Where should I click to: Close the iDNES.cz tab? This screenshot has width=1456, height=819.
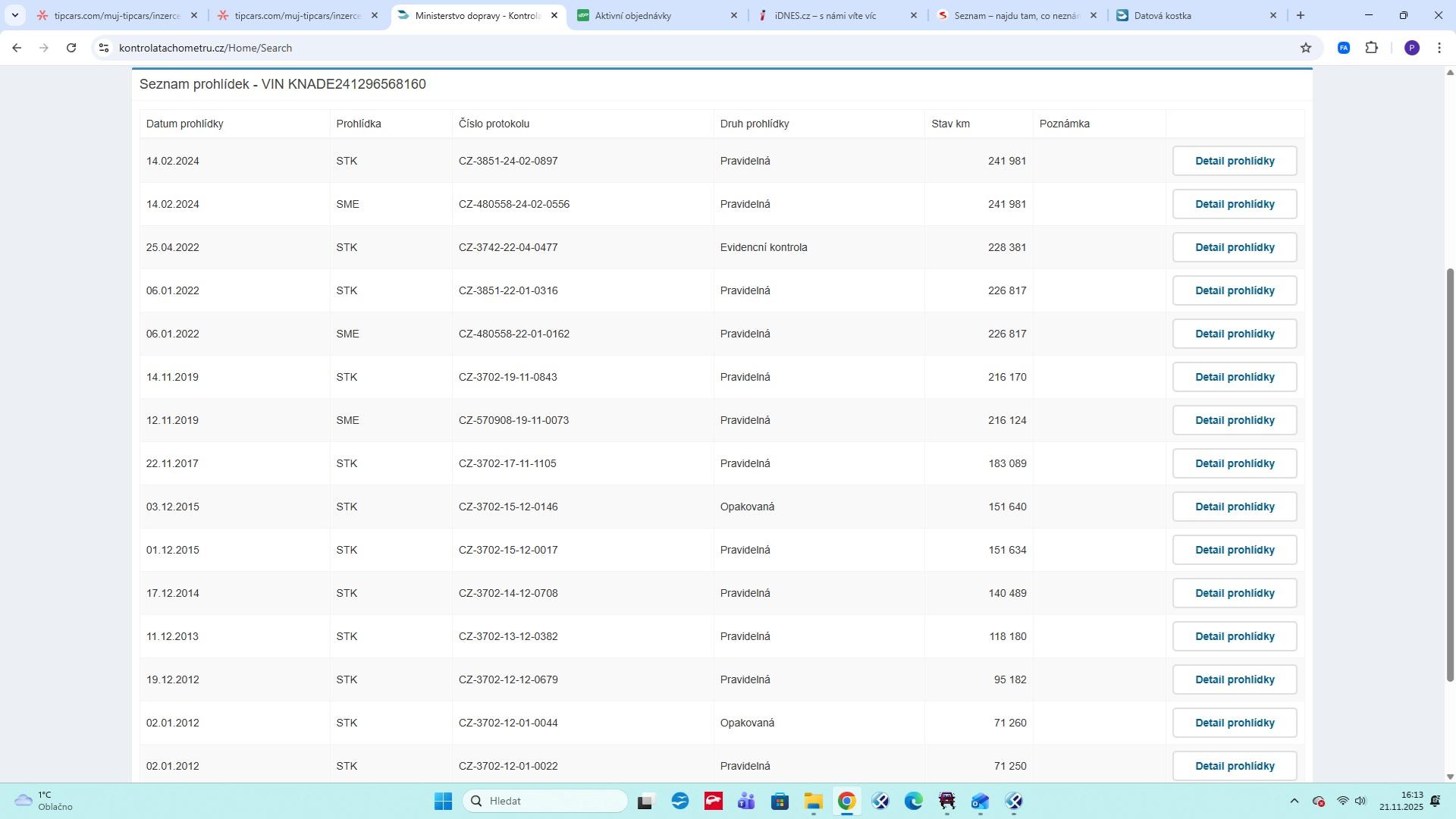913,15
